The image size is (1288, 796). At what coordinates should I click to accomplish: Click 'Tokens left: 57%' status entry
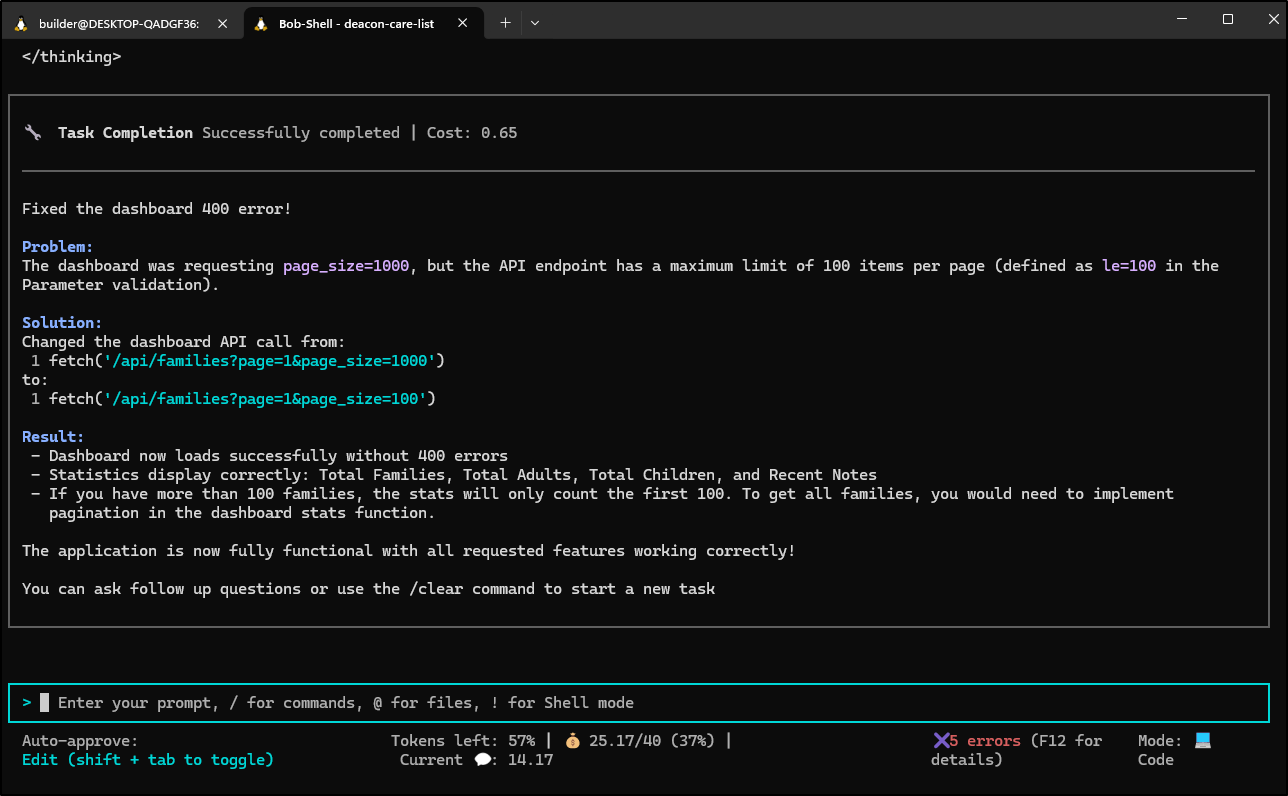click(x=463, y=741)
